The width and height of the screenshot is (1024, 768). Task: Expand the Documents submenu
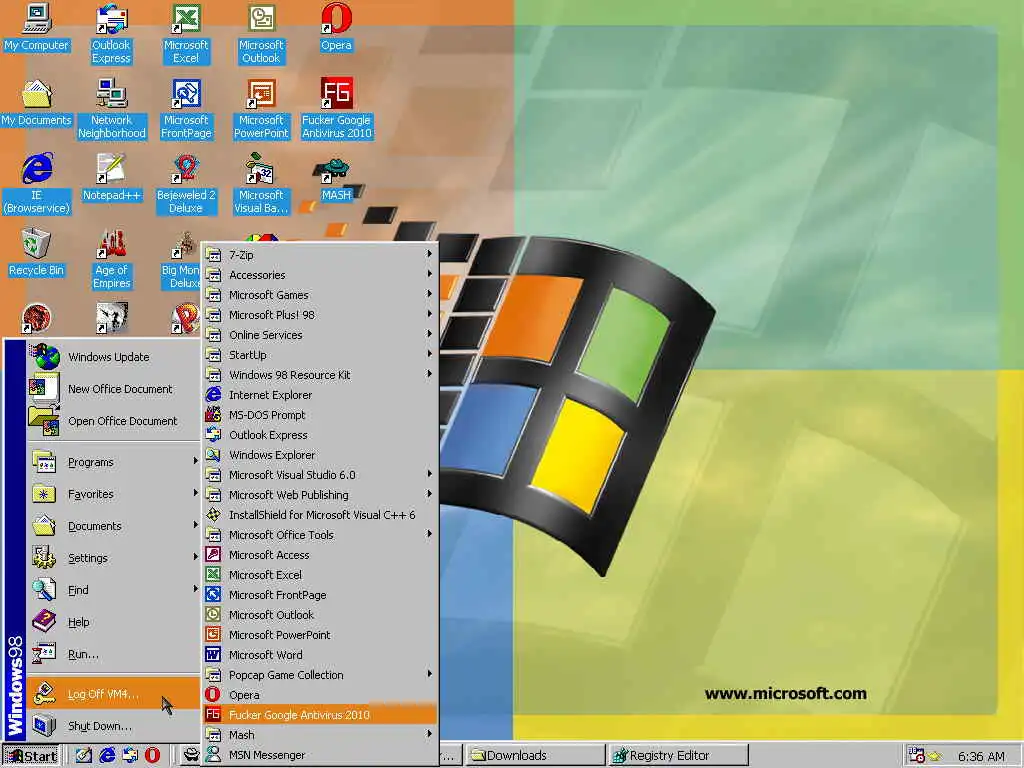point(114,526)
